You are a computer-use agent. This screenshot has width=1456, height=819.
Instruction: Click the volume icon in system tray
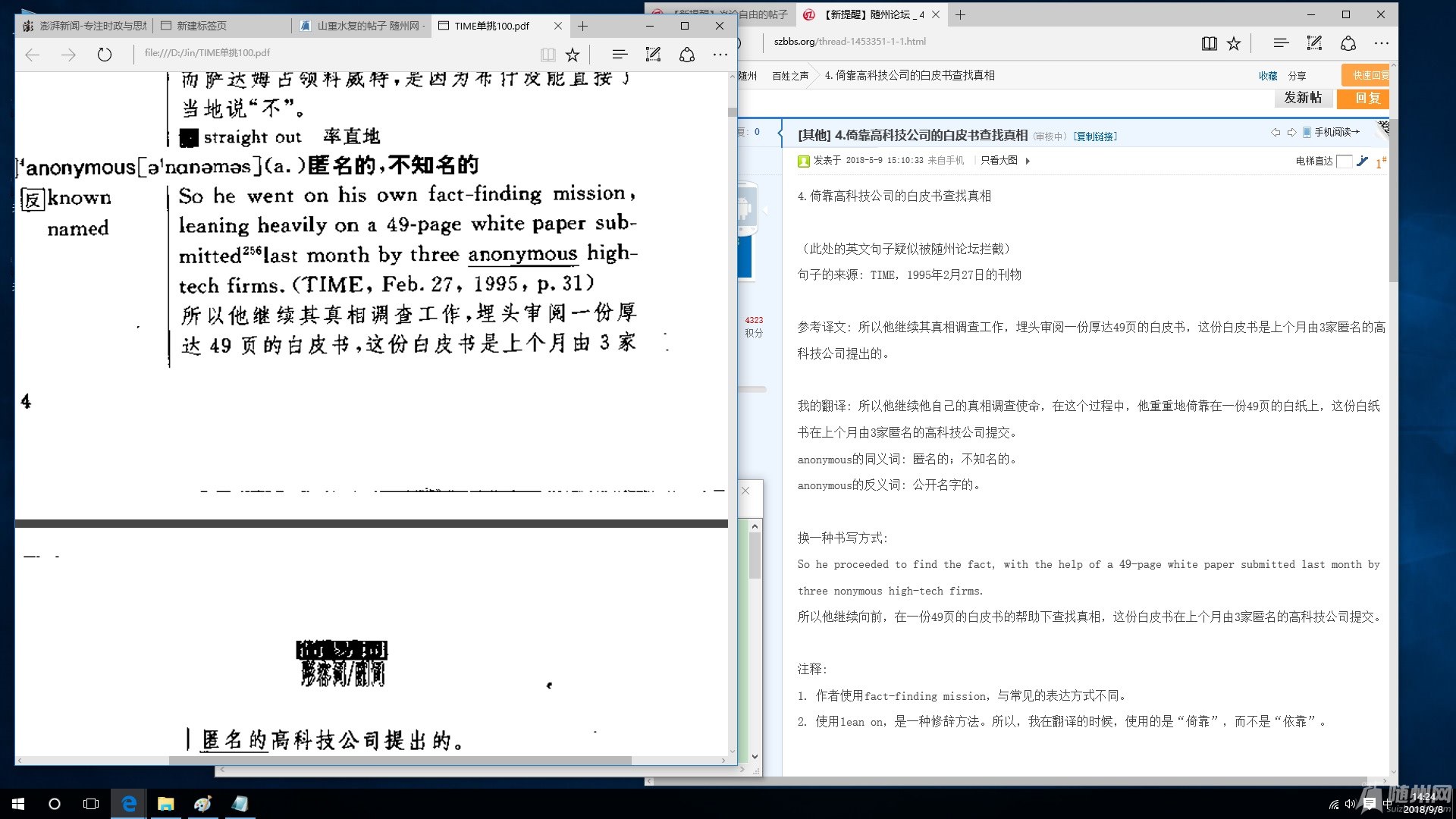tap(1349, 805)
